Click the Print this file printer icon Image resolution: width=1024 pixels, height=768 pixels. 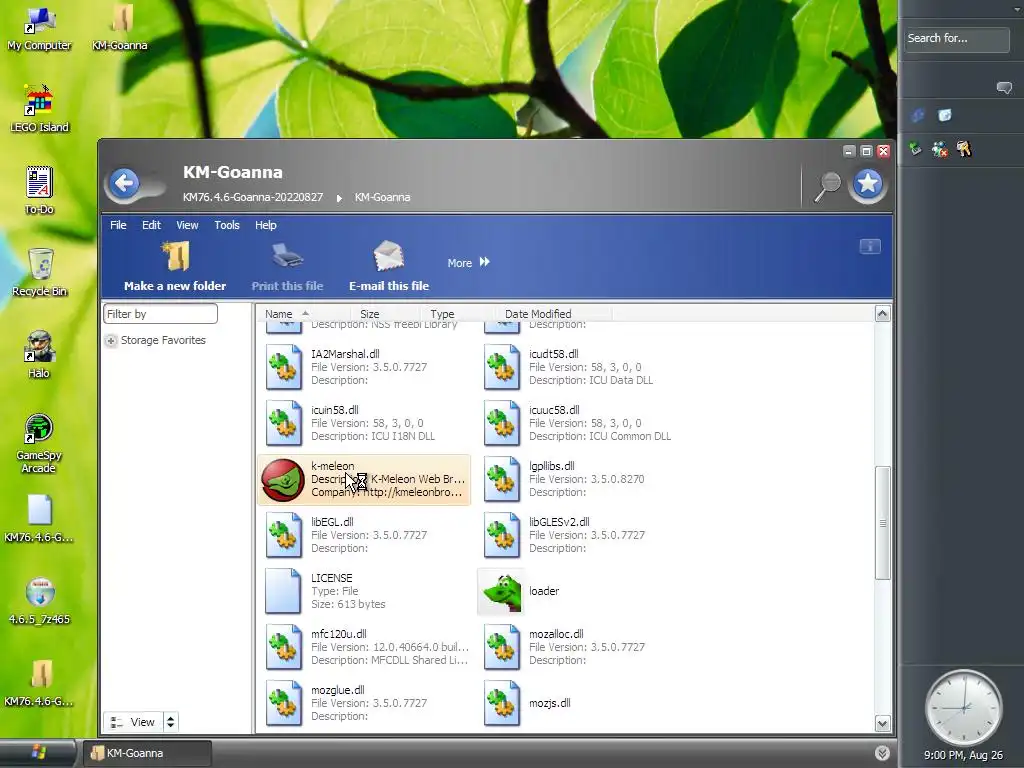point(287,256)
